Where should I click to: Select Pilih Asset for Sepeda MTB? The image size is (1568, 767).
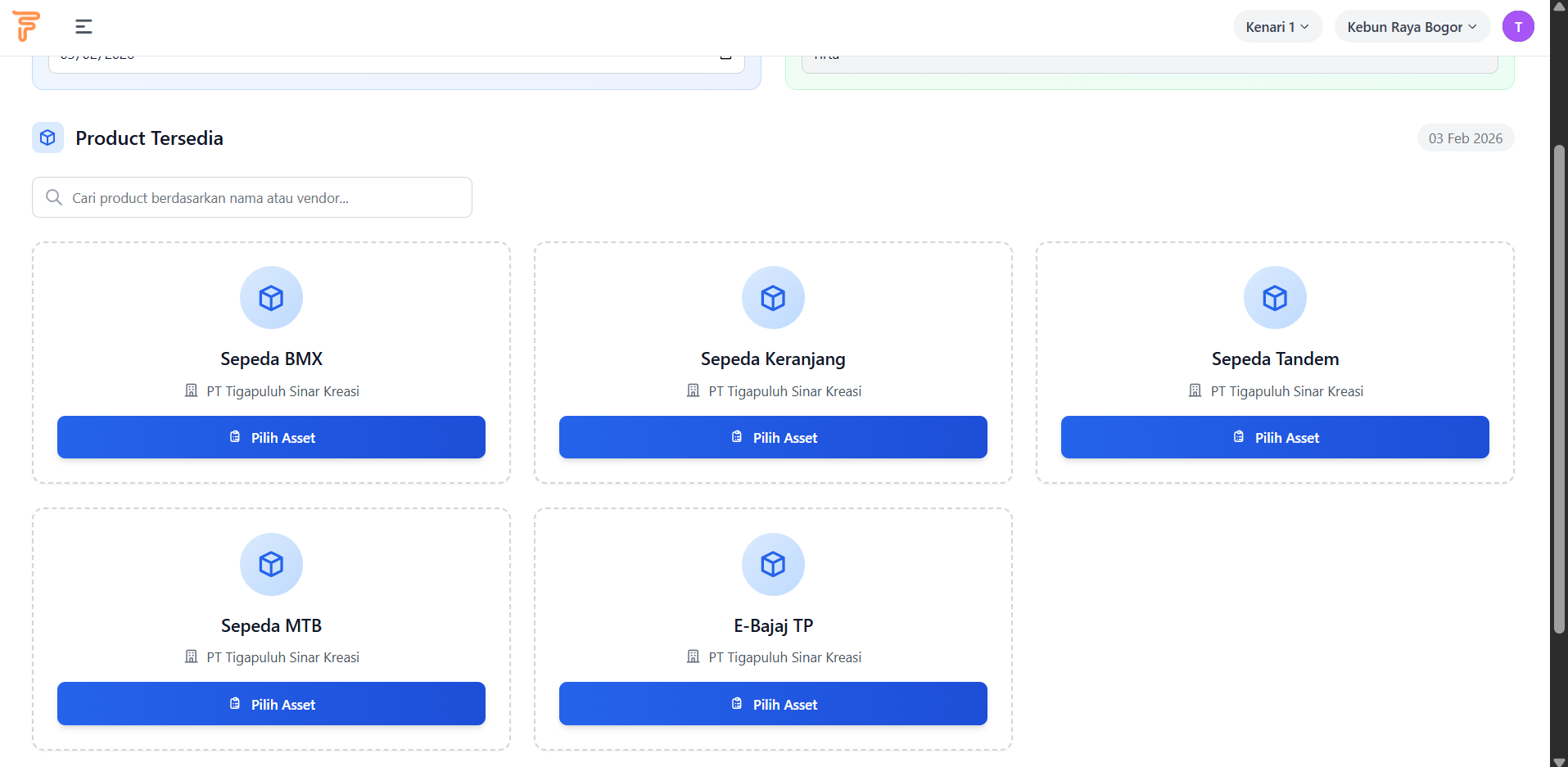271,704
